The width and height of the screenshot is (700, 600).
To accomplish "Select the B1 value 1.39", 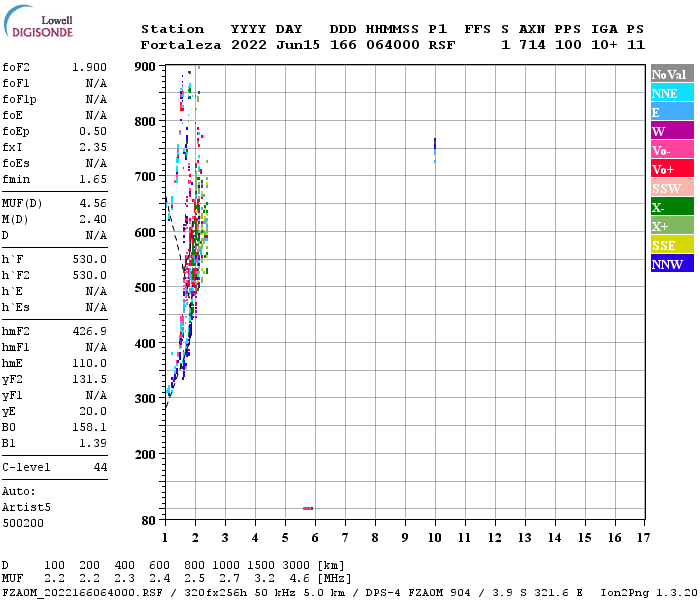I will (93, 443).
